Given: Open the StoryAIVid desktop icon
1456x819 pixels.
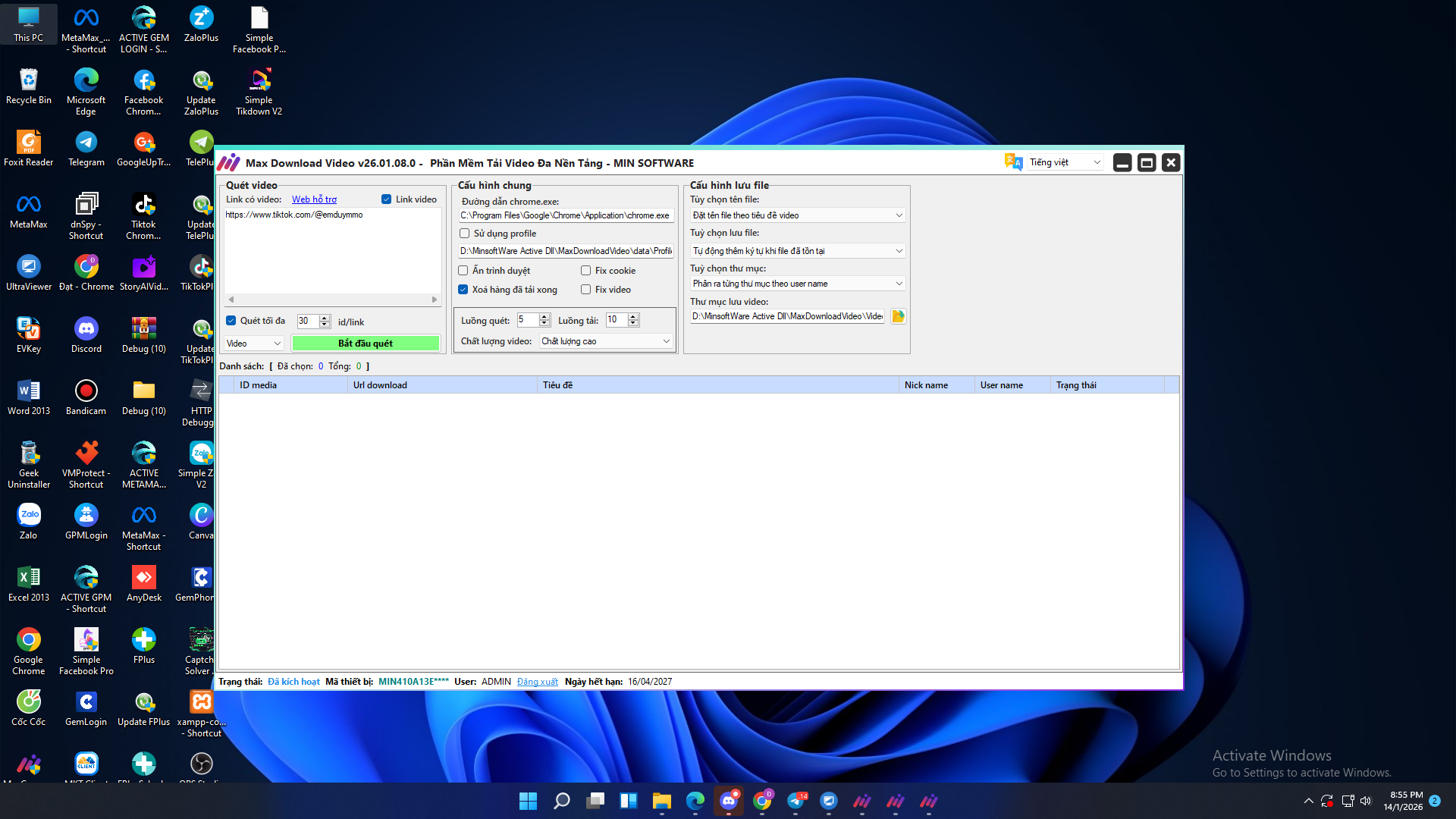Looking at the screenshot, I should tap(144, 273).
